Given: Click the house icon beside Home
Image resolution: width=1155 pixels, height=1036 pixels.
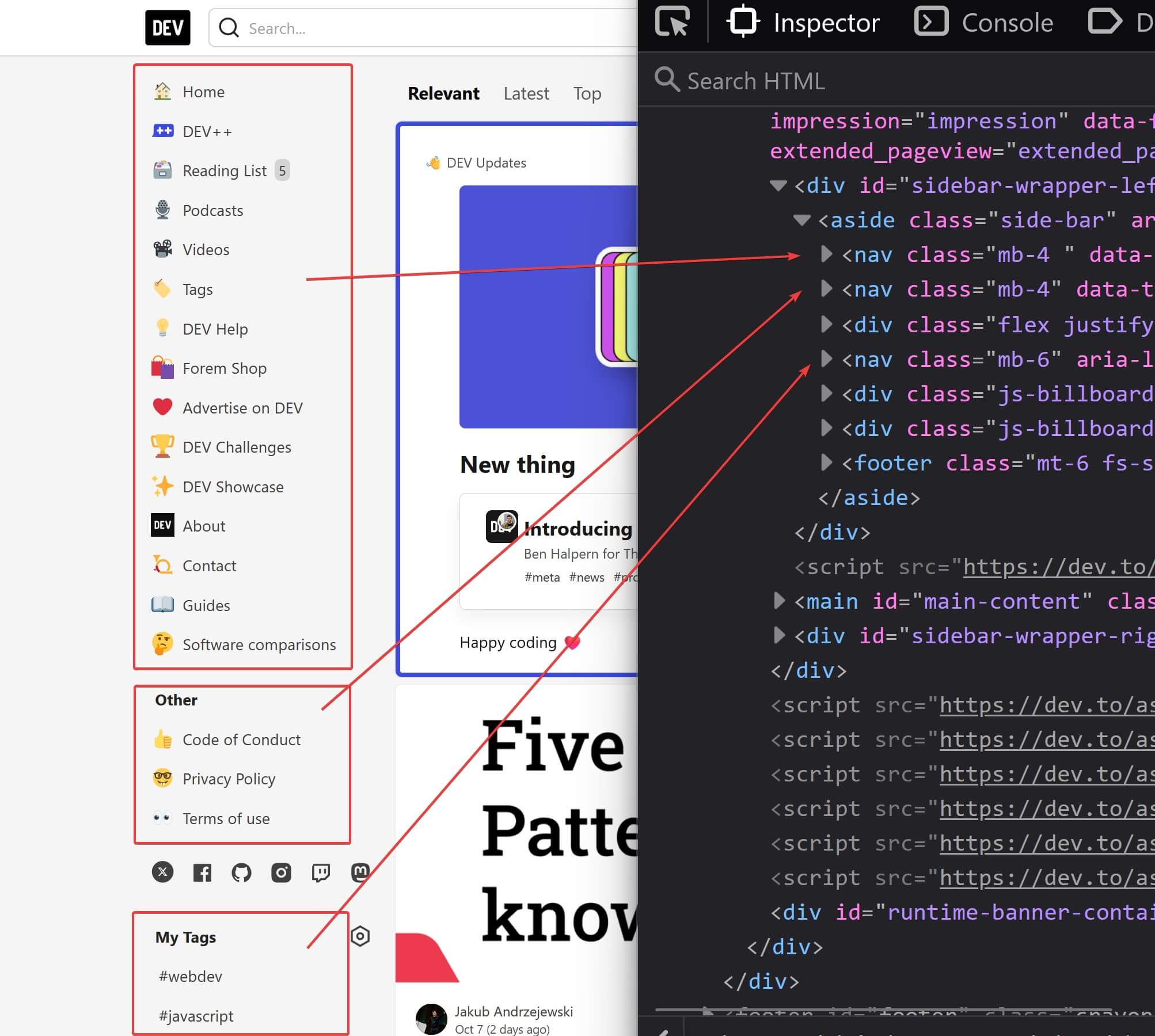Looking at the screenshot, I should coord(162,92).
